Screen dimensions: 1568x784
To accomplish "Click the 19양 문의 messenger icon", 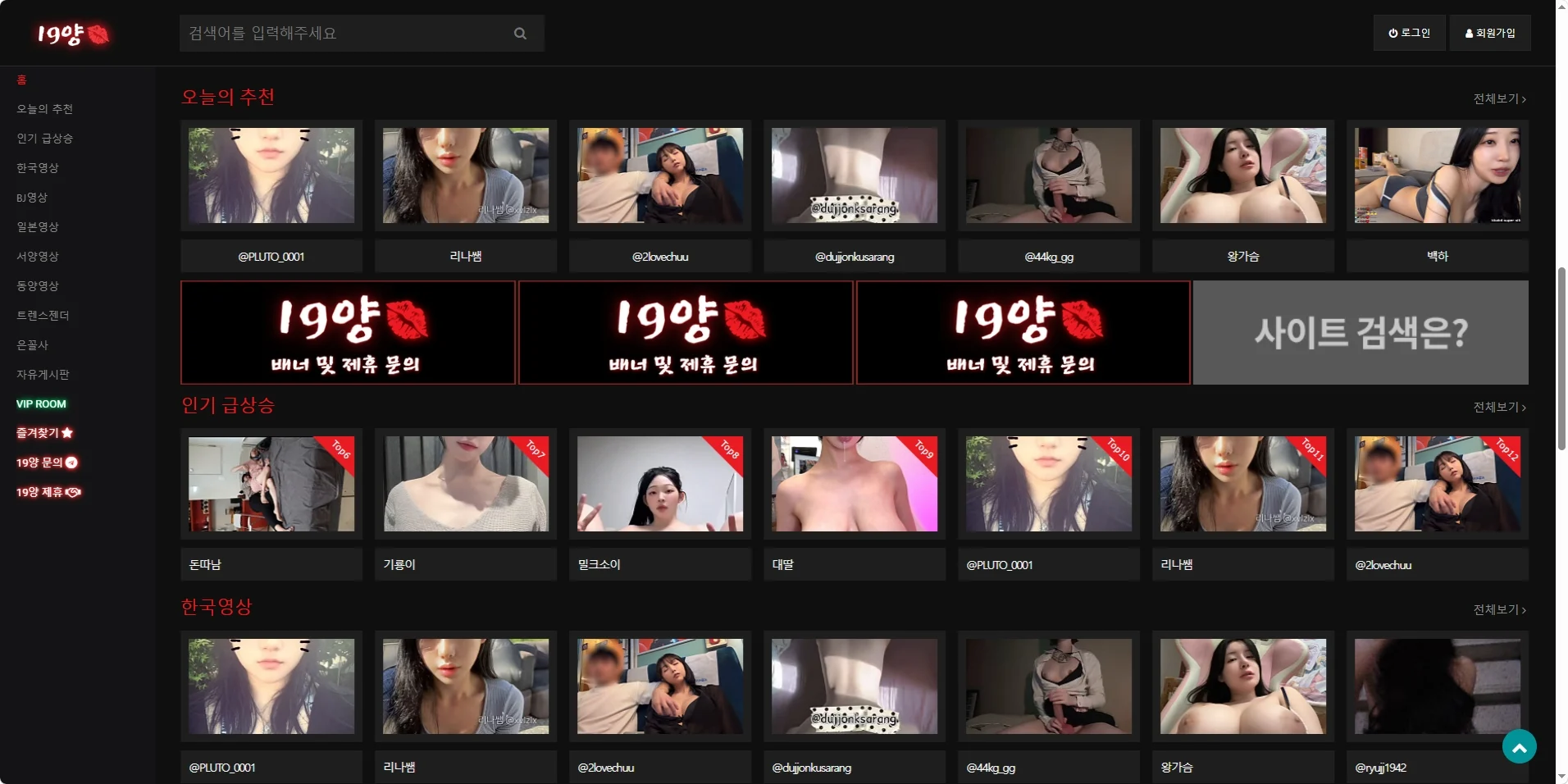I will pyautogui.click(x=71, y=463).
